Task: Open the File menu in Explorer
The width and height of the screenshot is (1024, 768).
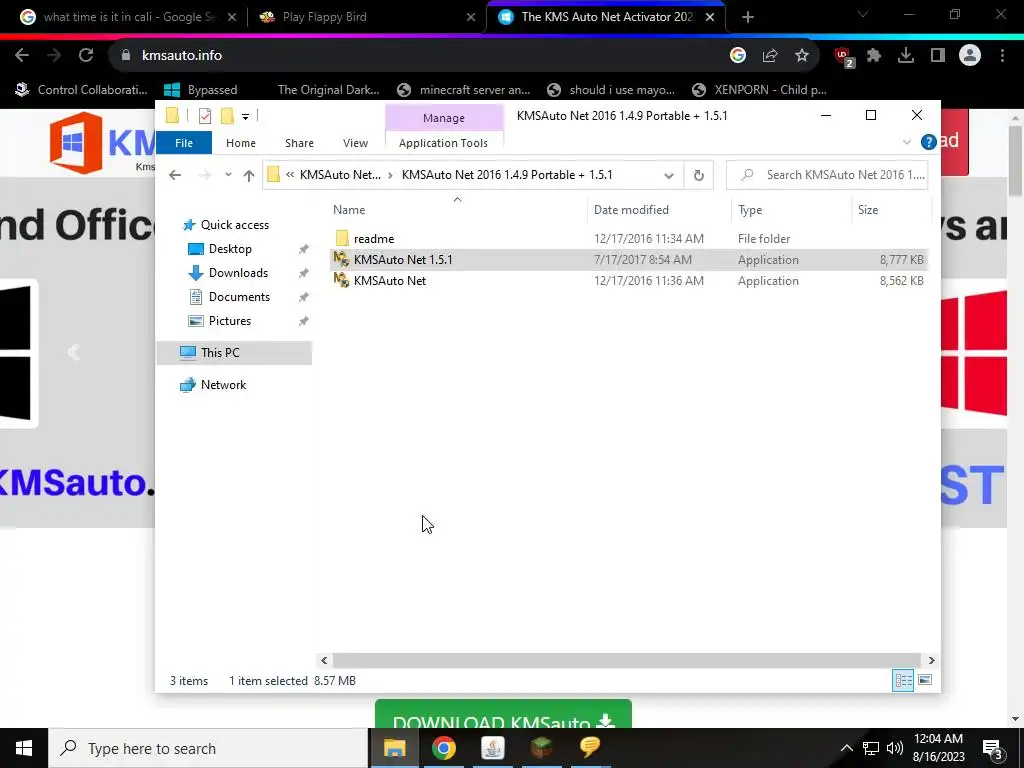Action: point(184,143)
